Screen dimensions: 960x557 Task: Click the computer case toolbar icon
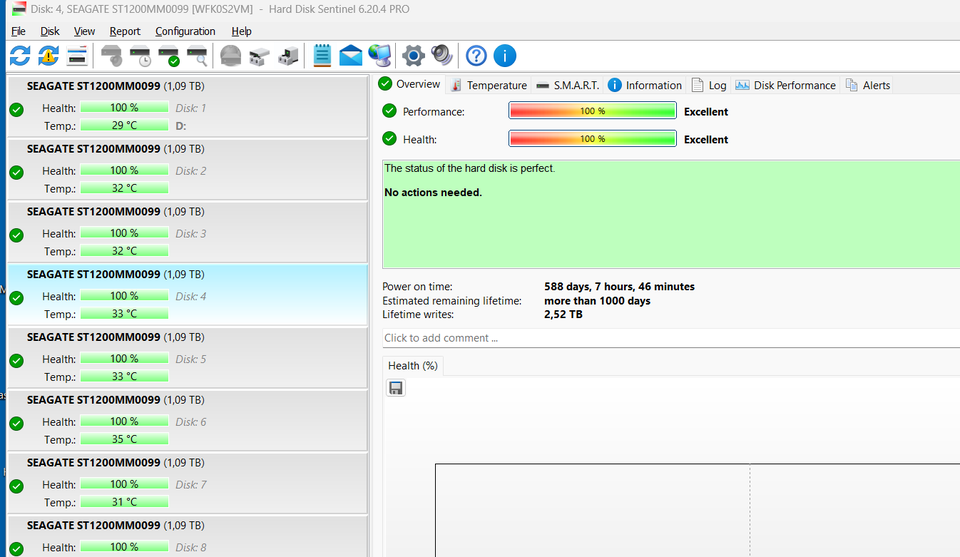288,56
